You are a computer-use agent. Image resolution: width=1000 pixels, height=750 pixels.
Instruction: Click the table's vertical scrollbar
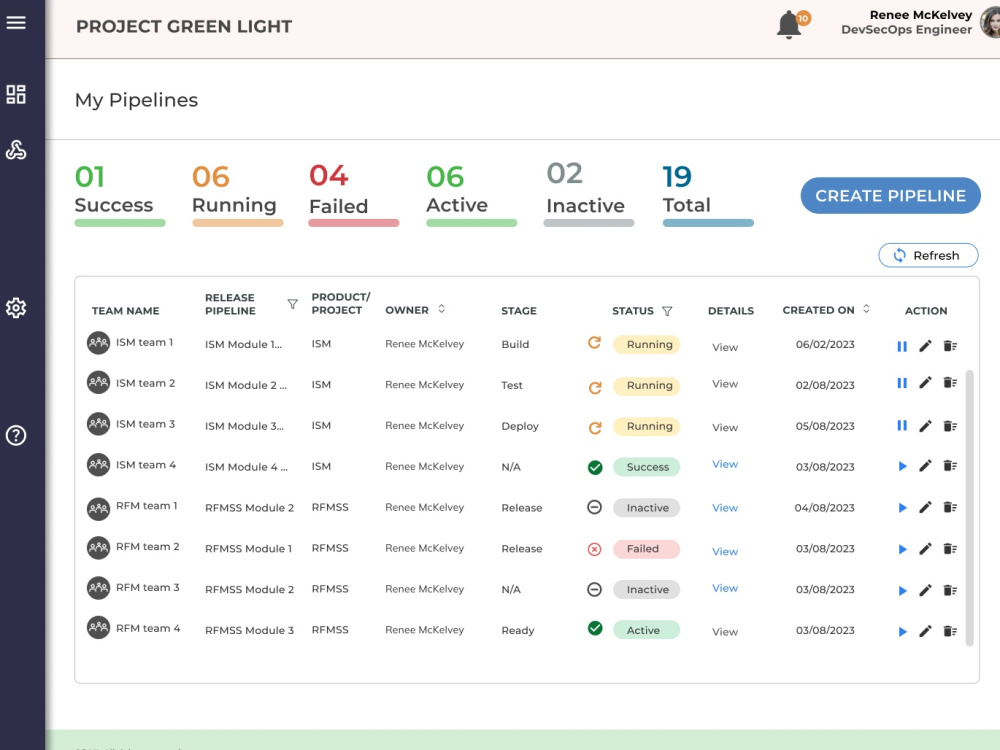coord(969,507)
